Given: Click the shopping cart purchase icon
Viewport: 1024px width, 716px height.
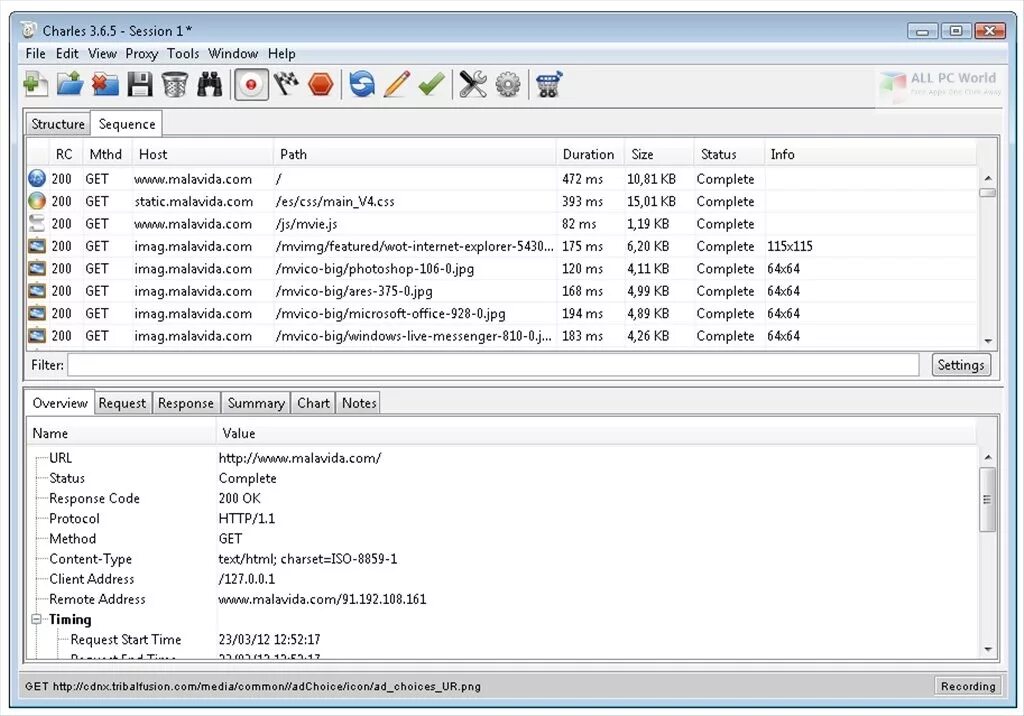Looking at the screenshot, I should tap(549, 85).
